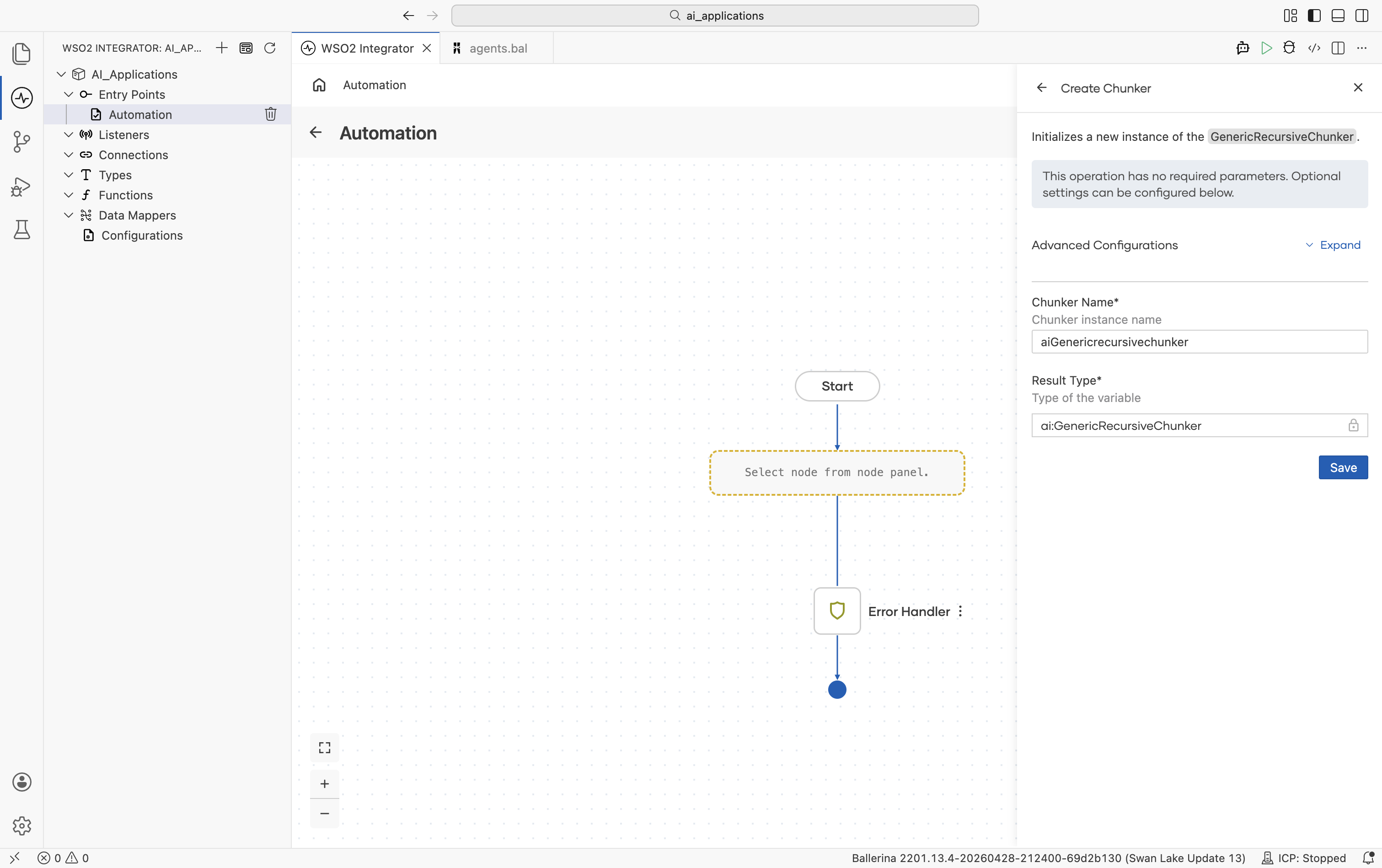Expand the Types tree node
1382x868 pixels.
point(68,175)
